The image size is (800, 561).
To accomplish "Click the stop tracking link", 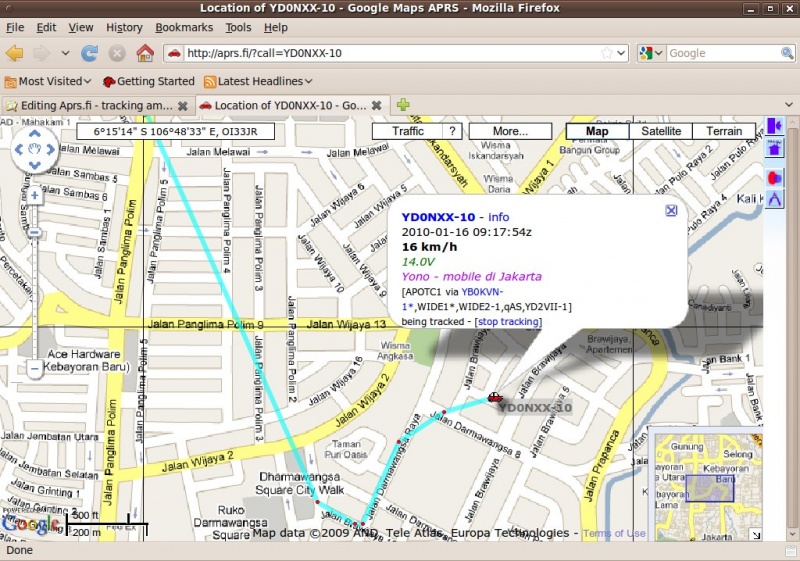I will pos(510,322).
